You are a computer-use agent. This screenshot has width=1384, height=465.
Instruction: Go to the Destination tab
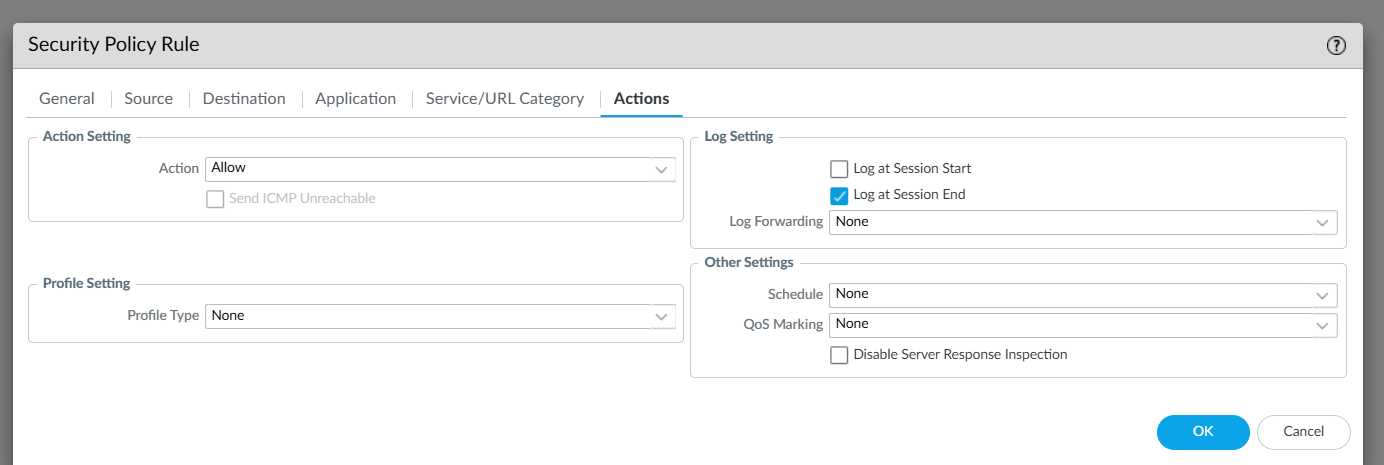coord(244,98)
